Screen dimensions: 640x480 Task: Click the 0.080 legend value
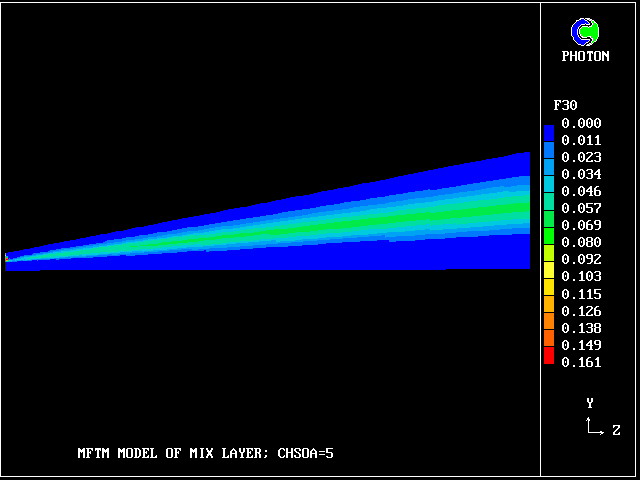pos(581,243)
